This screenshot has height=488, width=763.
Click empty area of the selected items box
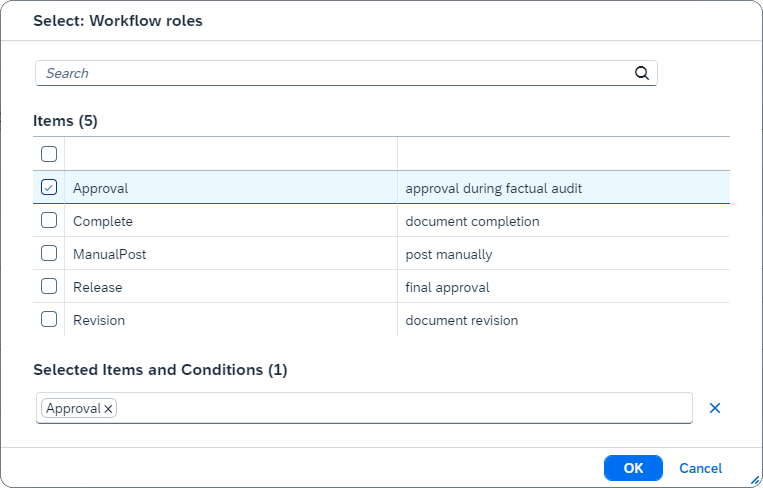[x=400, y=408]
